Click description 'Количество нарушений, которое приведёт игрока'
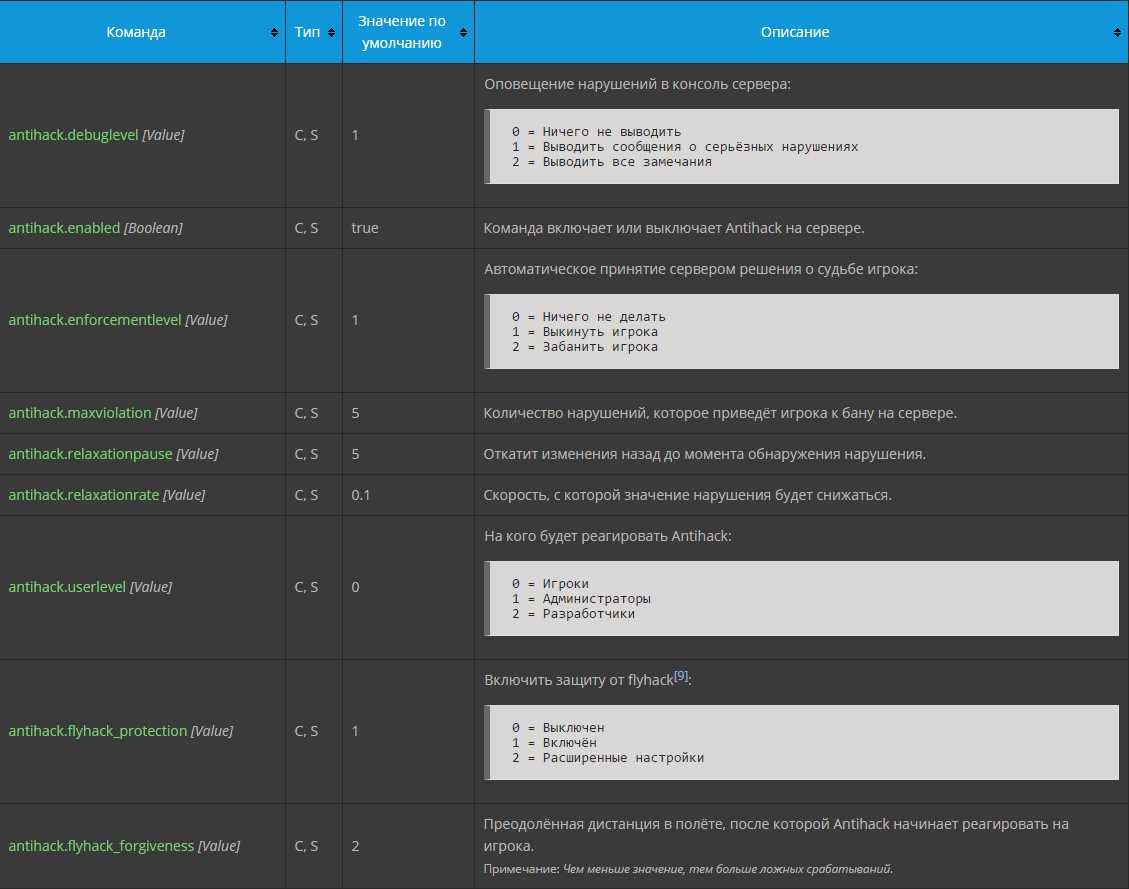Image resolution: width=1129 pixels, height=889 pixels. [720, 412]
